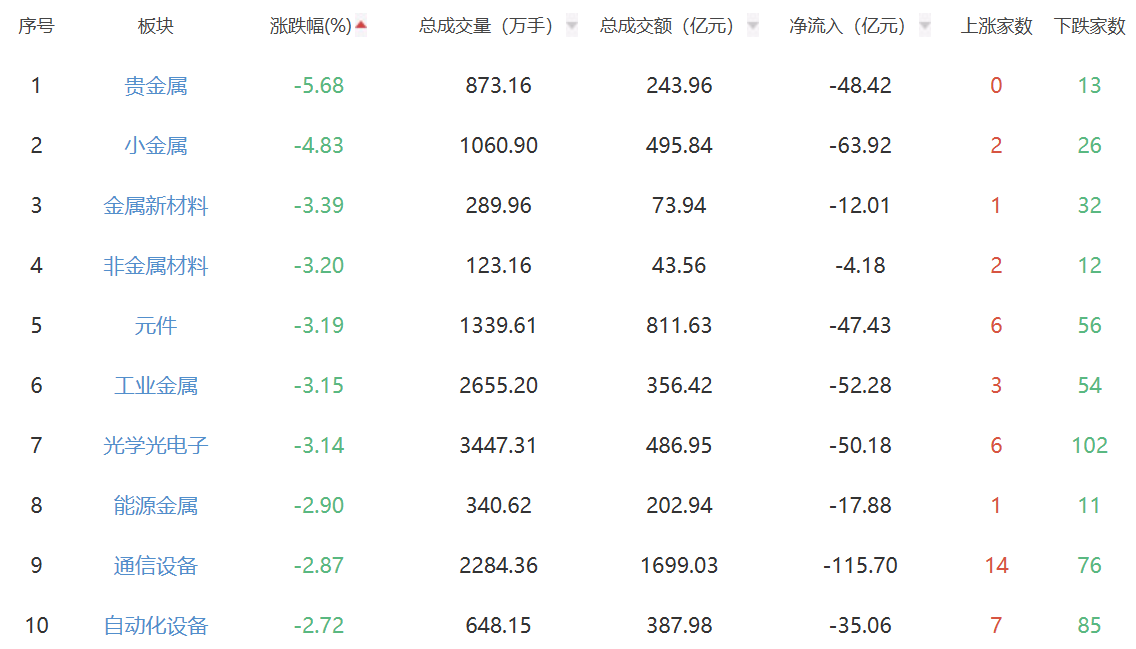Viewport: 1136px width, 649px height.
Task: Click the sort arrow beside 总成交量（万手）
Action: point(571,26)
